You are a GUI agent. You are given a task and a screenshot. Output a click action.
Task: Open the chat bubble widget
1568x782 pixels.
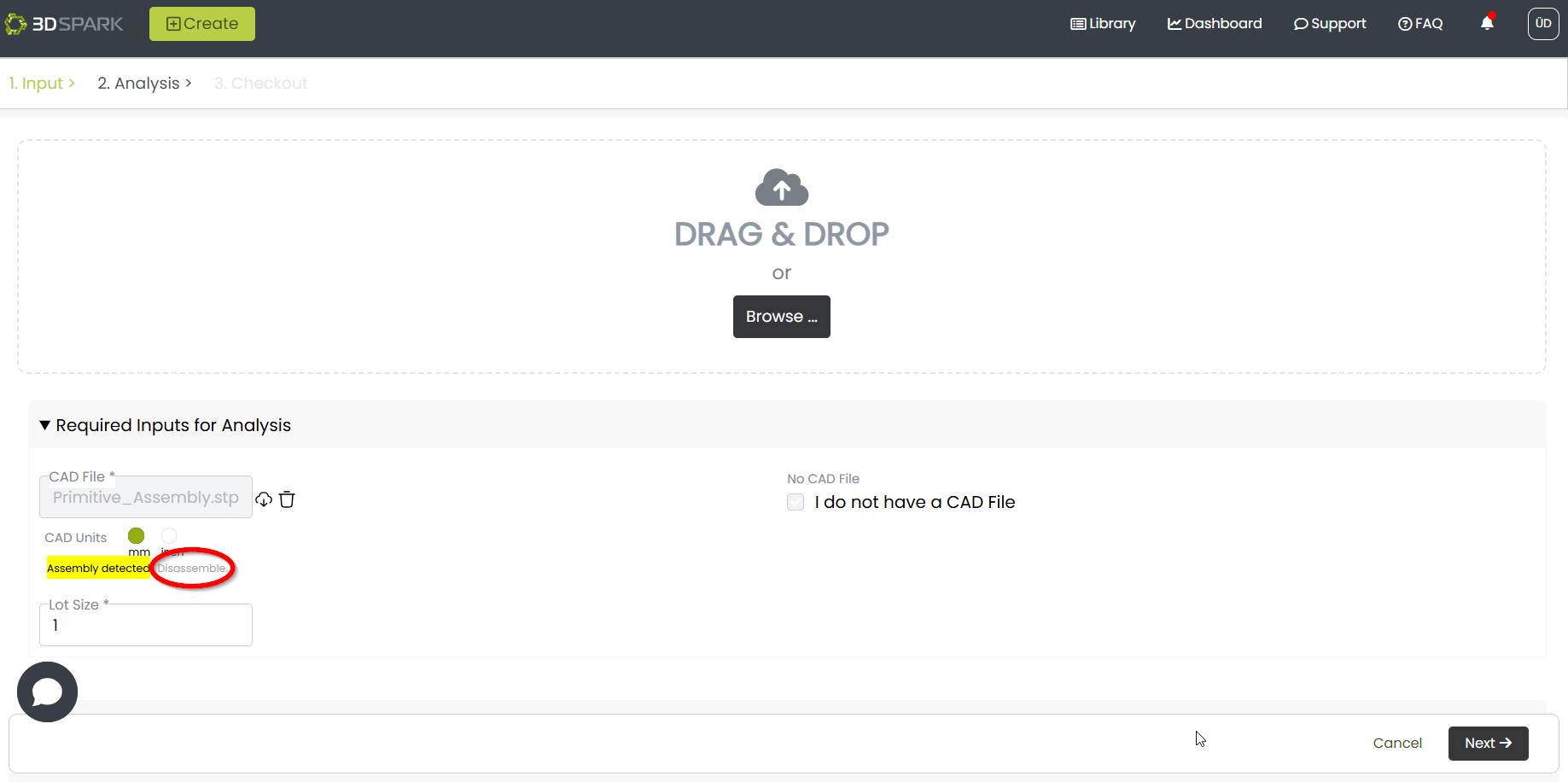47,692
